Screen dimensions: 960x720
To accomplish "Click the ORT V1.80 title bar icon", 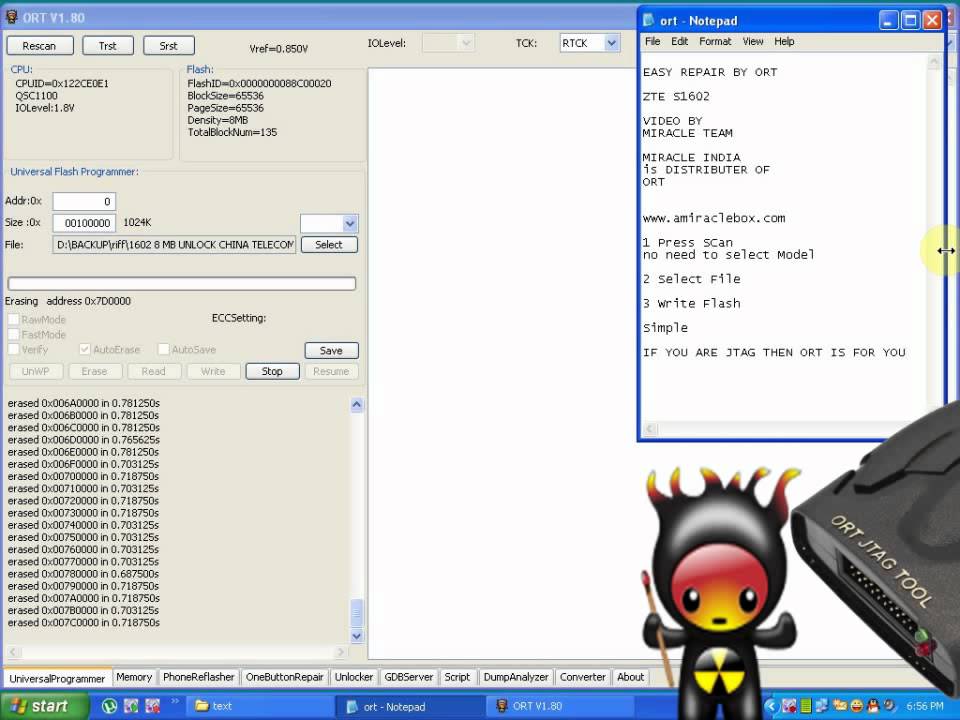I will click(x=12, y=17).
